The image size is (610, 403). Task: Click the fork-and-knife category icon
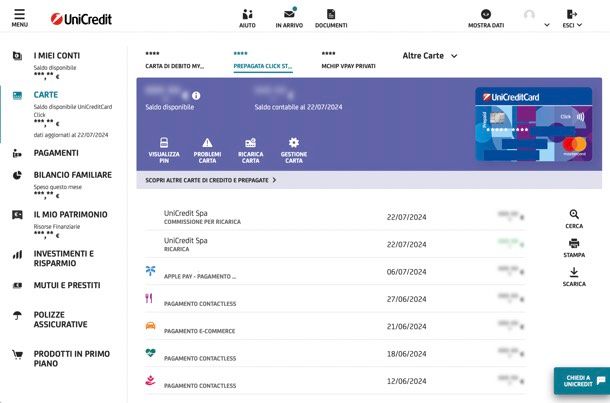click(149, 298)
